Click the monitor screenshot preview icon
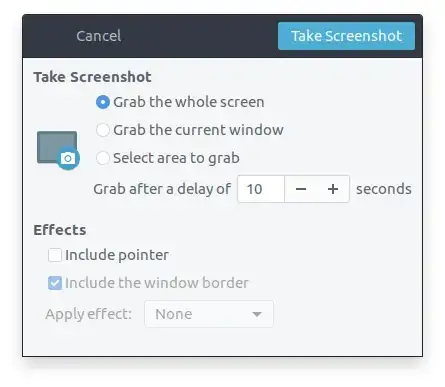The width and height of the screenshot is (445, 387). (x=57, y=148)
